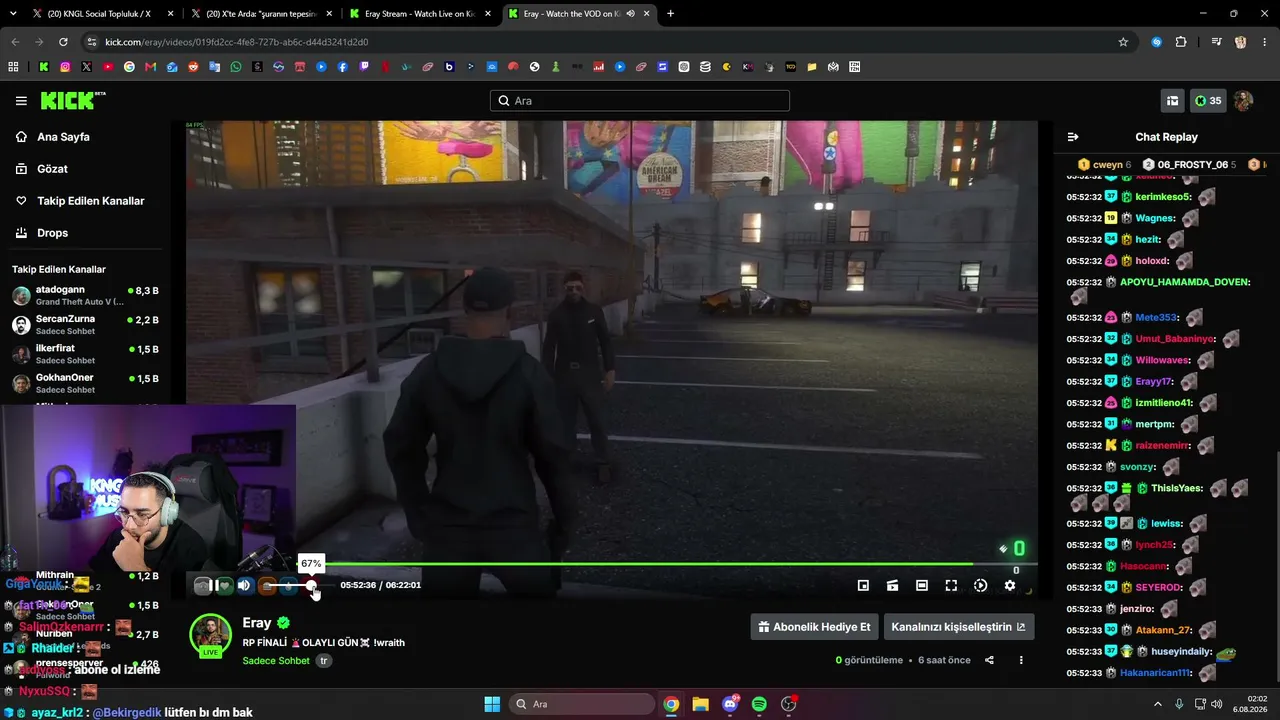Bookmark this page with star icon
The image size is (1280, 720).
[1123, 42]
